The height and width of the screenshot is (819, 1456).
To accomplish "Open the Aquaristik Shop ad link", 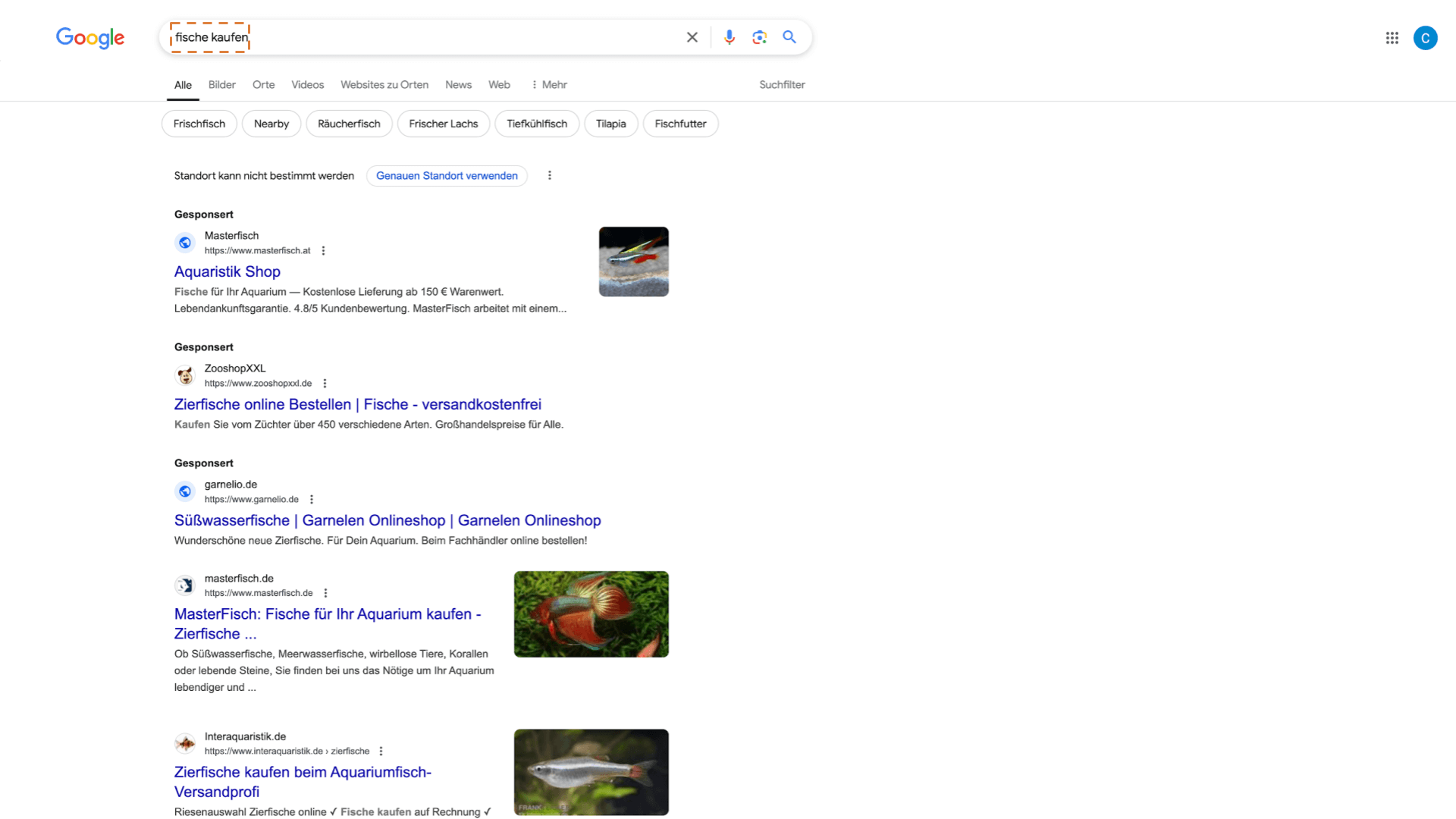I will [x=227, y=271].
